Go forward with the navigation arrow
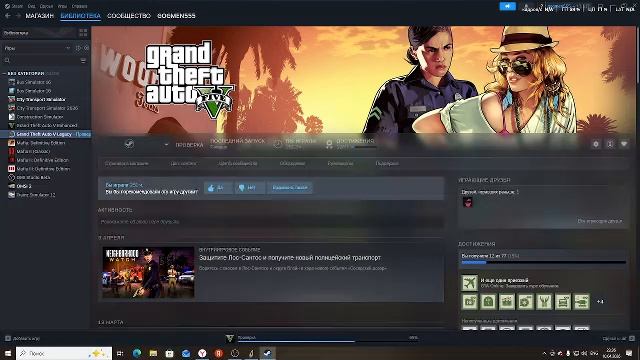640x360 pixels. [x=18, y=16]
